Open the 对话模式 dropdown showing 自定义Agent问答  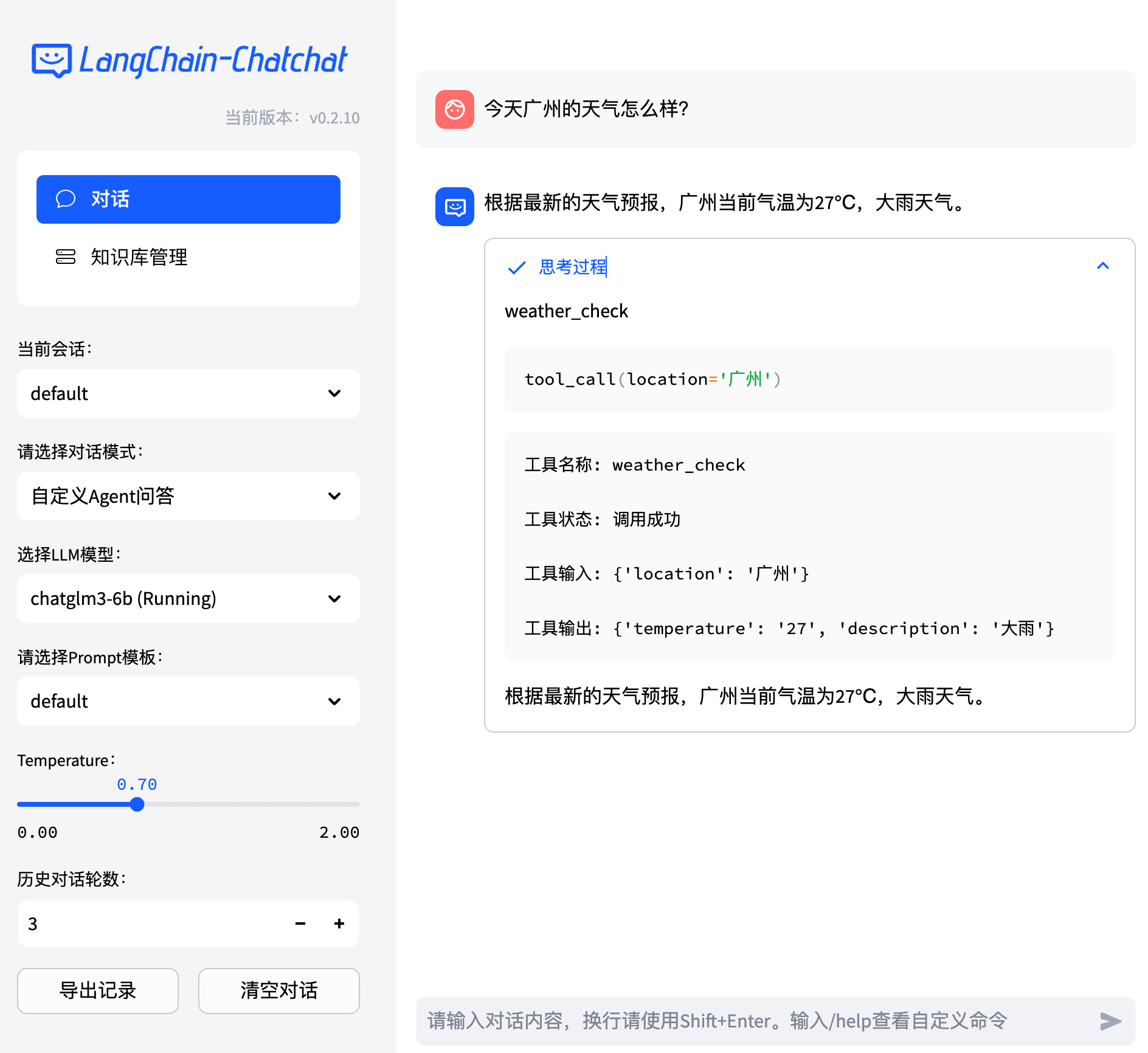tap(188, 496)
